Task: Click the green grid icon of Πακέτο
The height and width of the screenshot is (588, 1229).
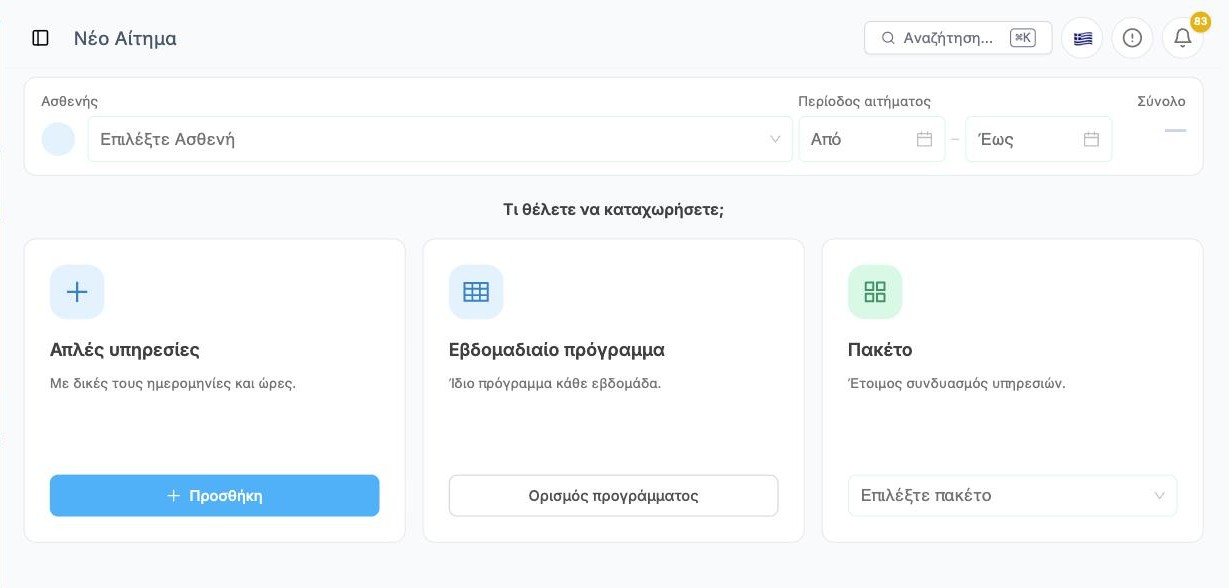Action: tap(875, 292)
